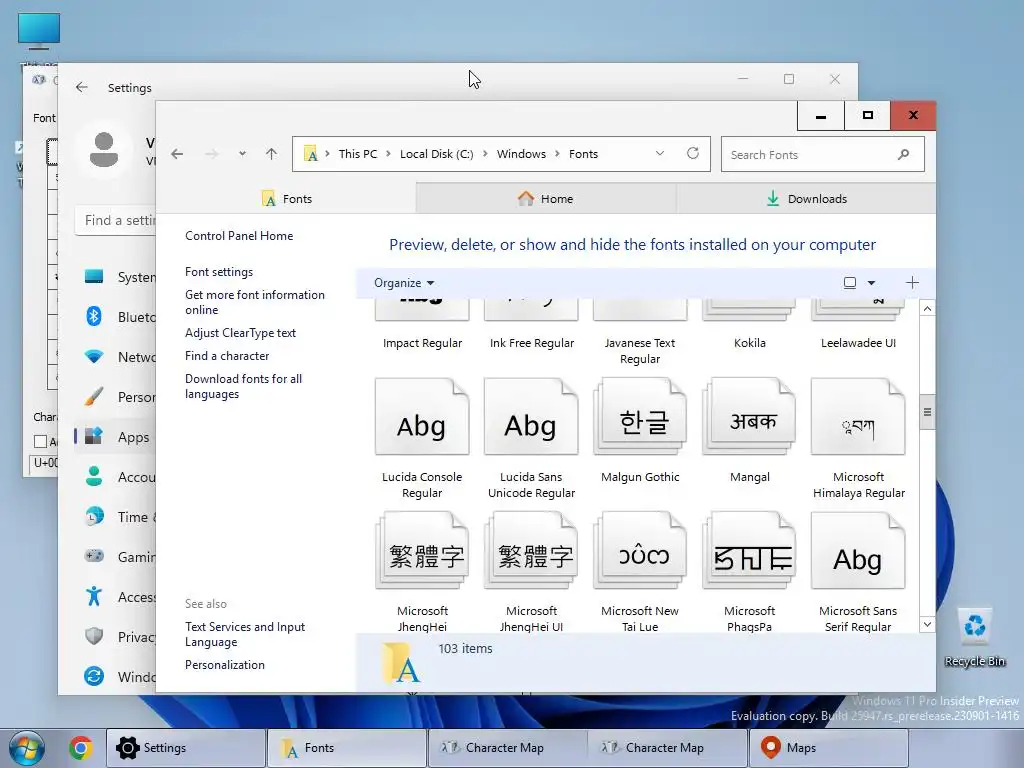Expand the view options dropdown arrow
The image size is (1024, 768).
coord(871,283)
